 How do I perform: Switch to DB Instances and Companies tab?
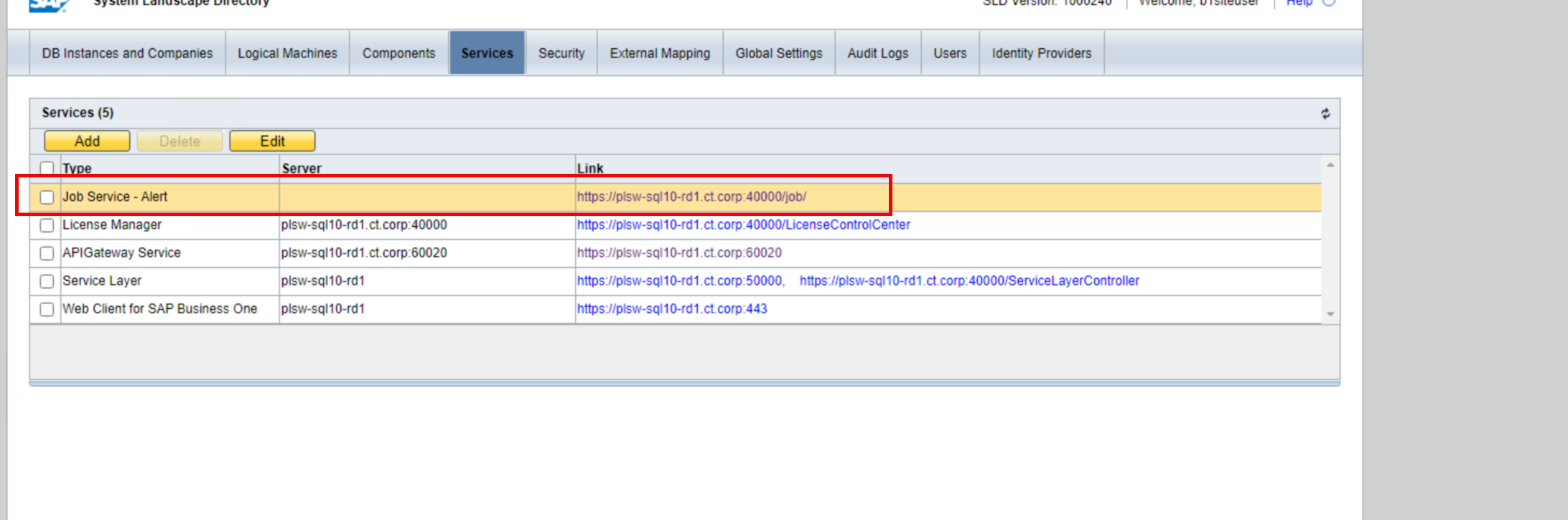coord(127,53)
